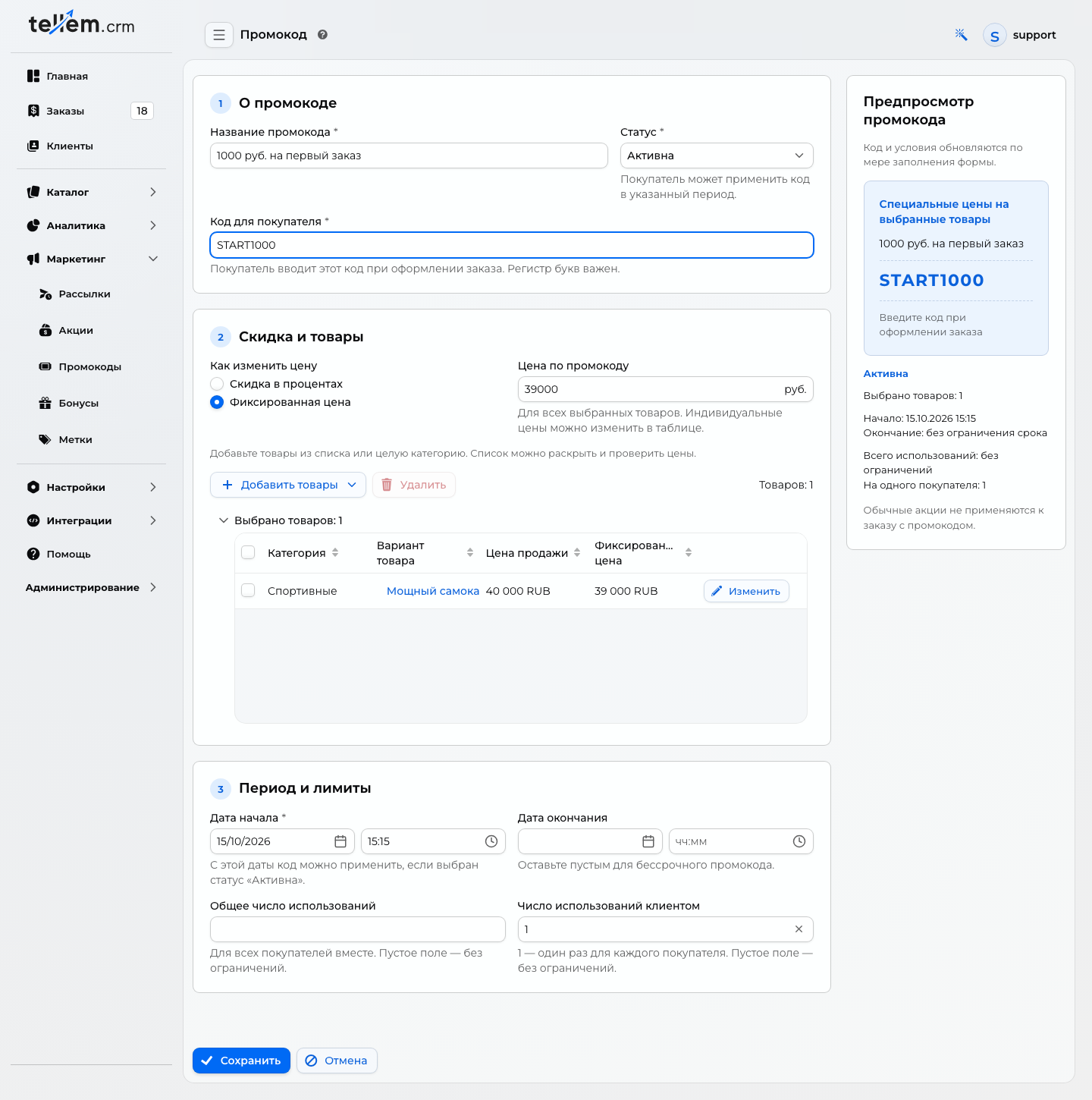The image size is (1092, 1100).
Task: Open the start date calendar picker icon
Action: click(x=340, y=841)
